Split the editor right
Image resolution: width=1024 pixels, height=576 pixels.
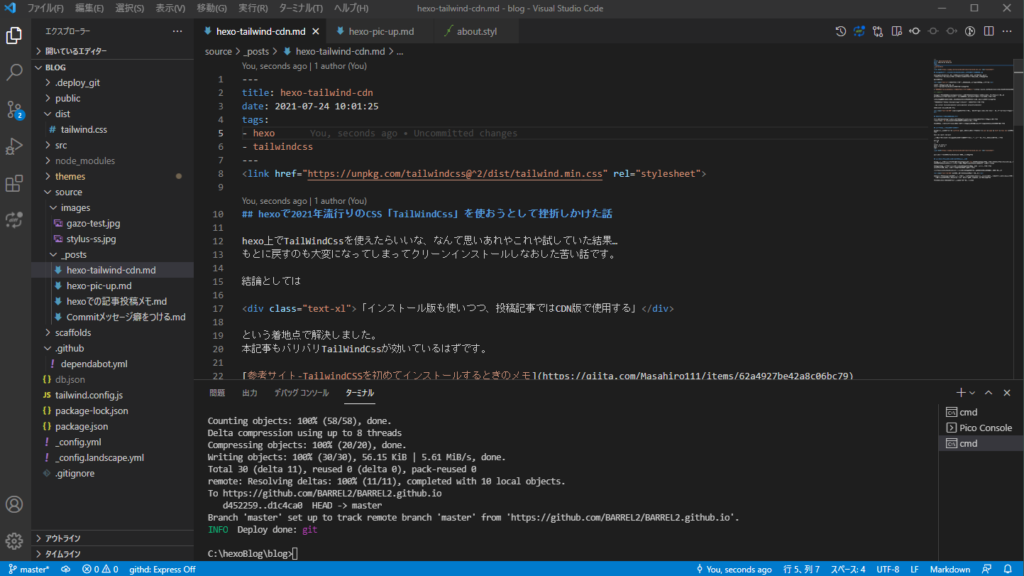coord(989,31)
